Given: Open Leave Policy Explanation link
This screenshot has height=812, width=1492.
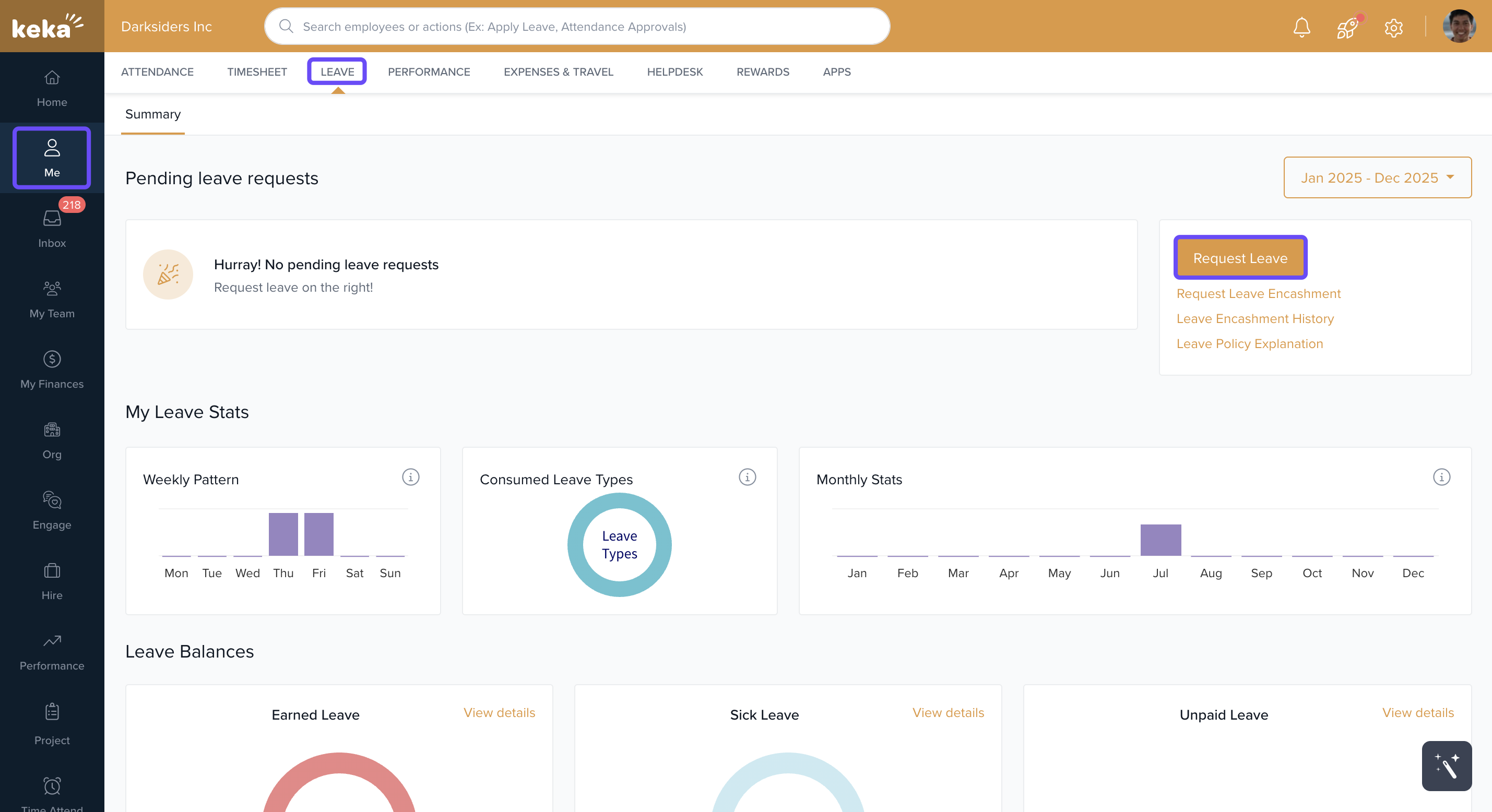Looking at the screenshot, I should (1249, 343).
